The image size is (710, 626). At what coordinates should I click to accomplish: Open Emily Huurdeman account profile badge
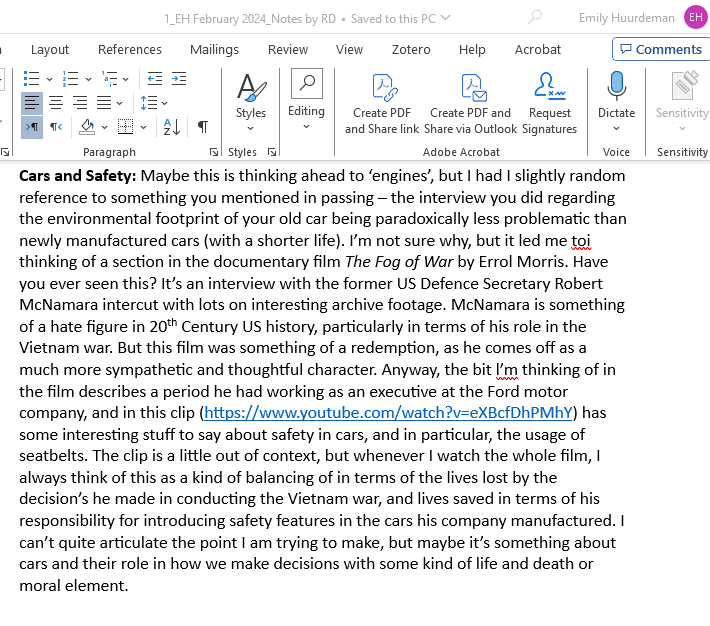694,17
